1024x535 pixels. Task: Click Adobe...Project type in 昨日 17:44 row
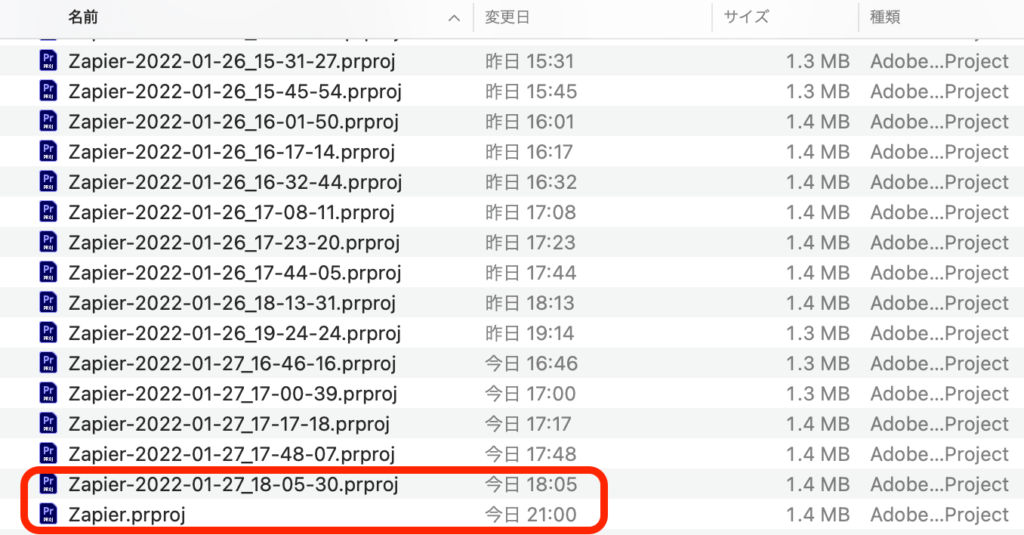pyautogui.click(x=939, y=273)
